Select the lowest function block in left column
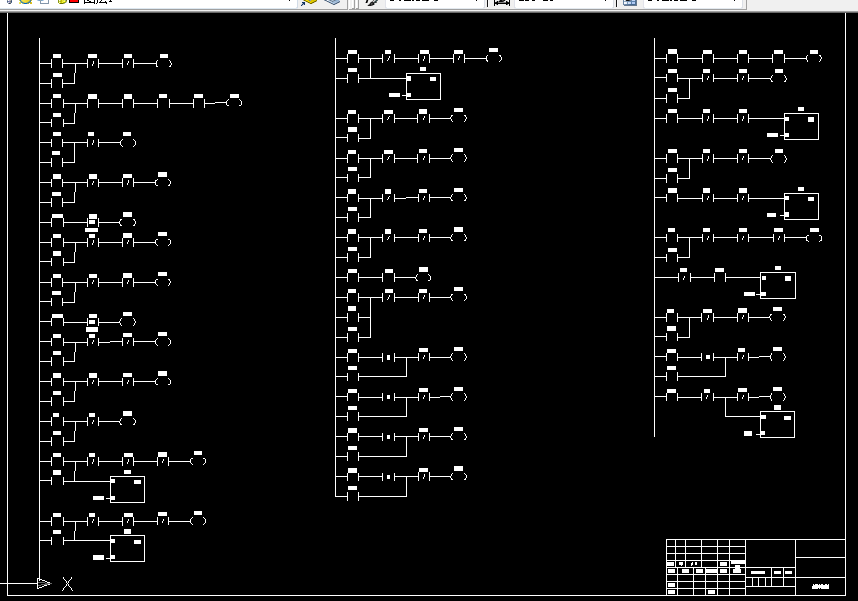This screenshot has height=601, width=858. point(127,548)
